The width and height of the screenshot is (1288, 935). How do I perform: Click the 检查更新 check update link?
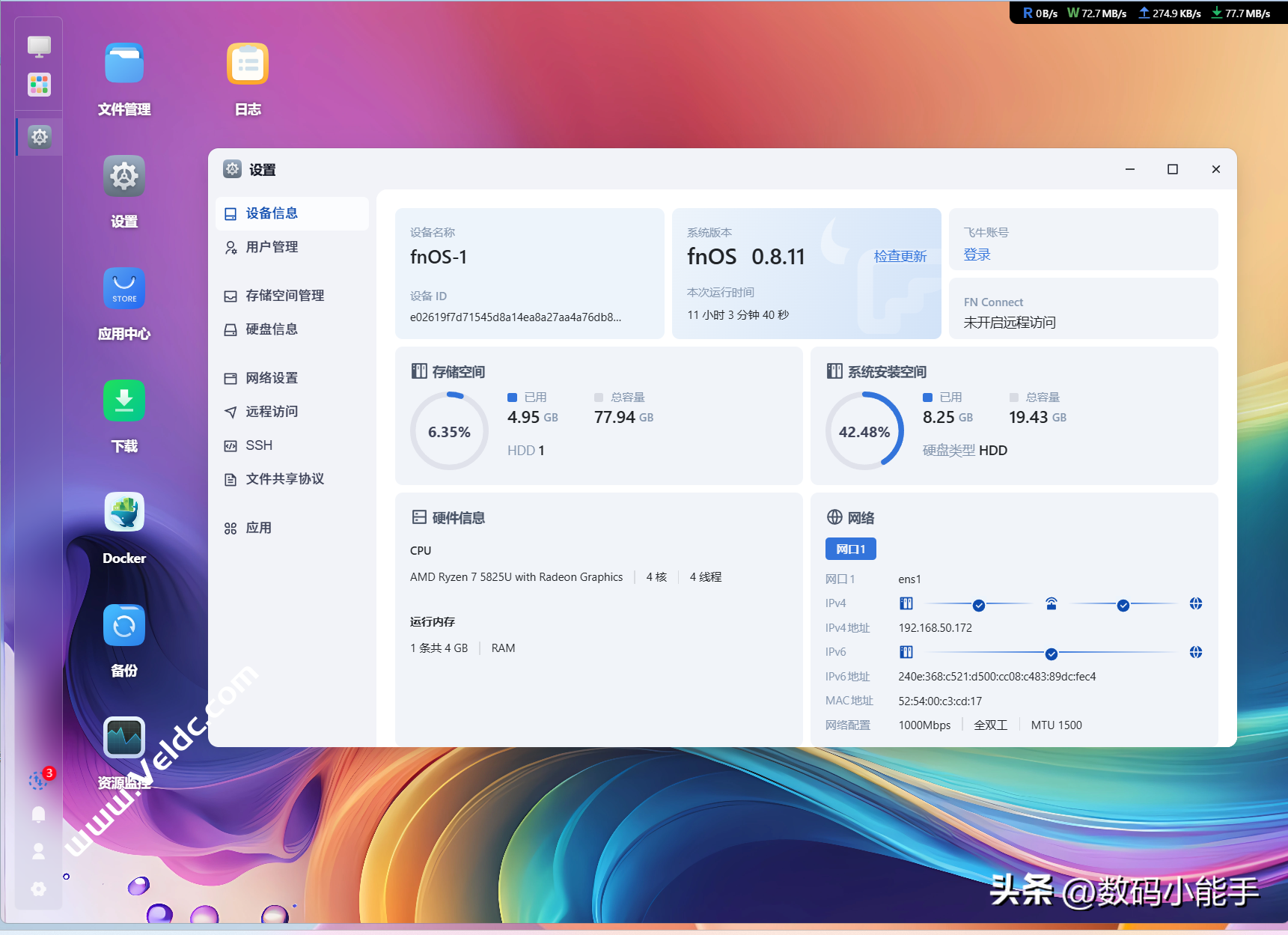coord(900,257)
